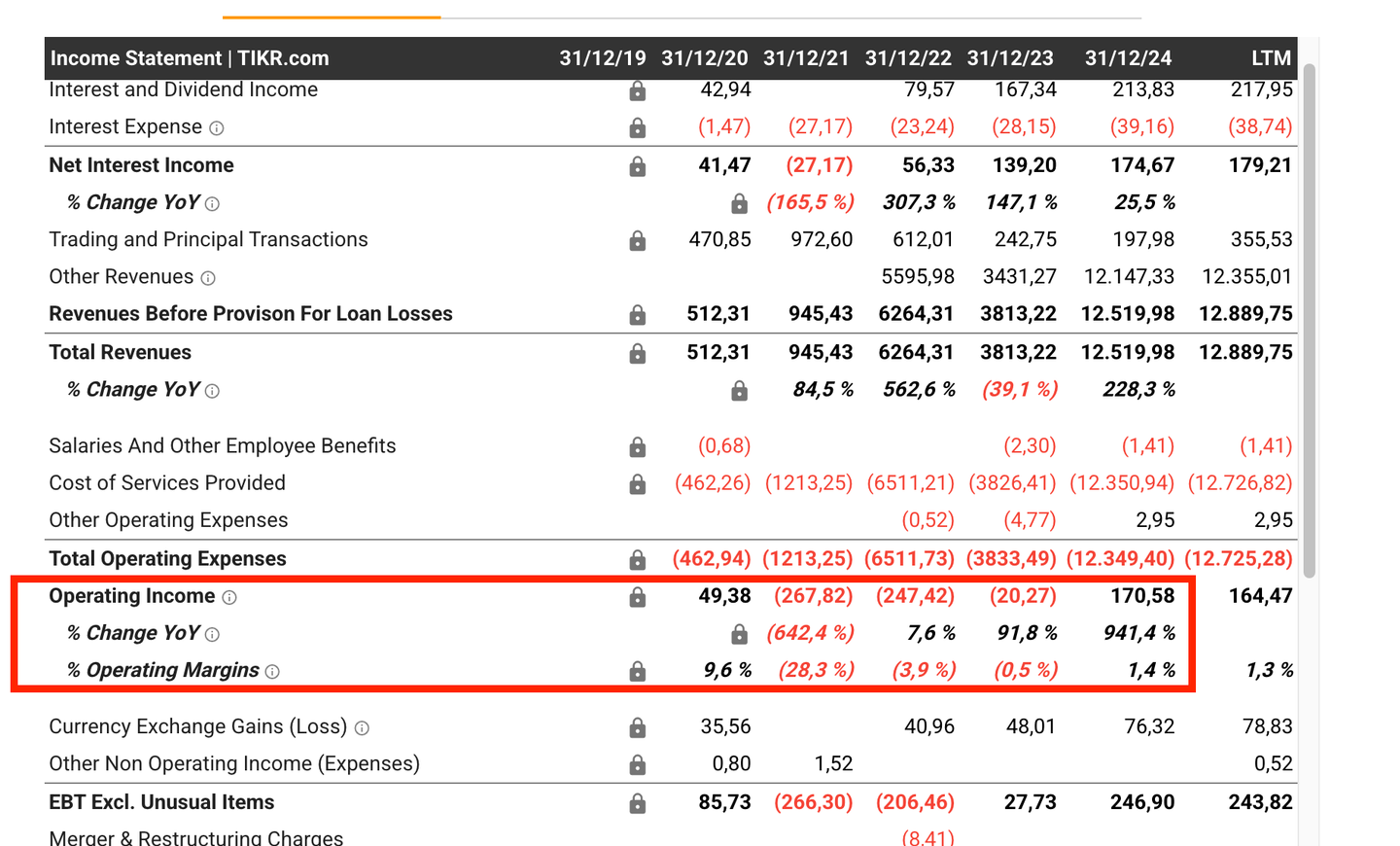Viewport: 1400px width, 846px height.
Task: Click the orange active tab indicator at top
Action: point(332,17)
